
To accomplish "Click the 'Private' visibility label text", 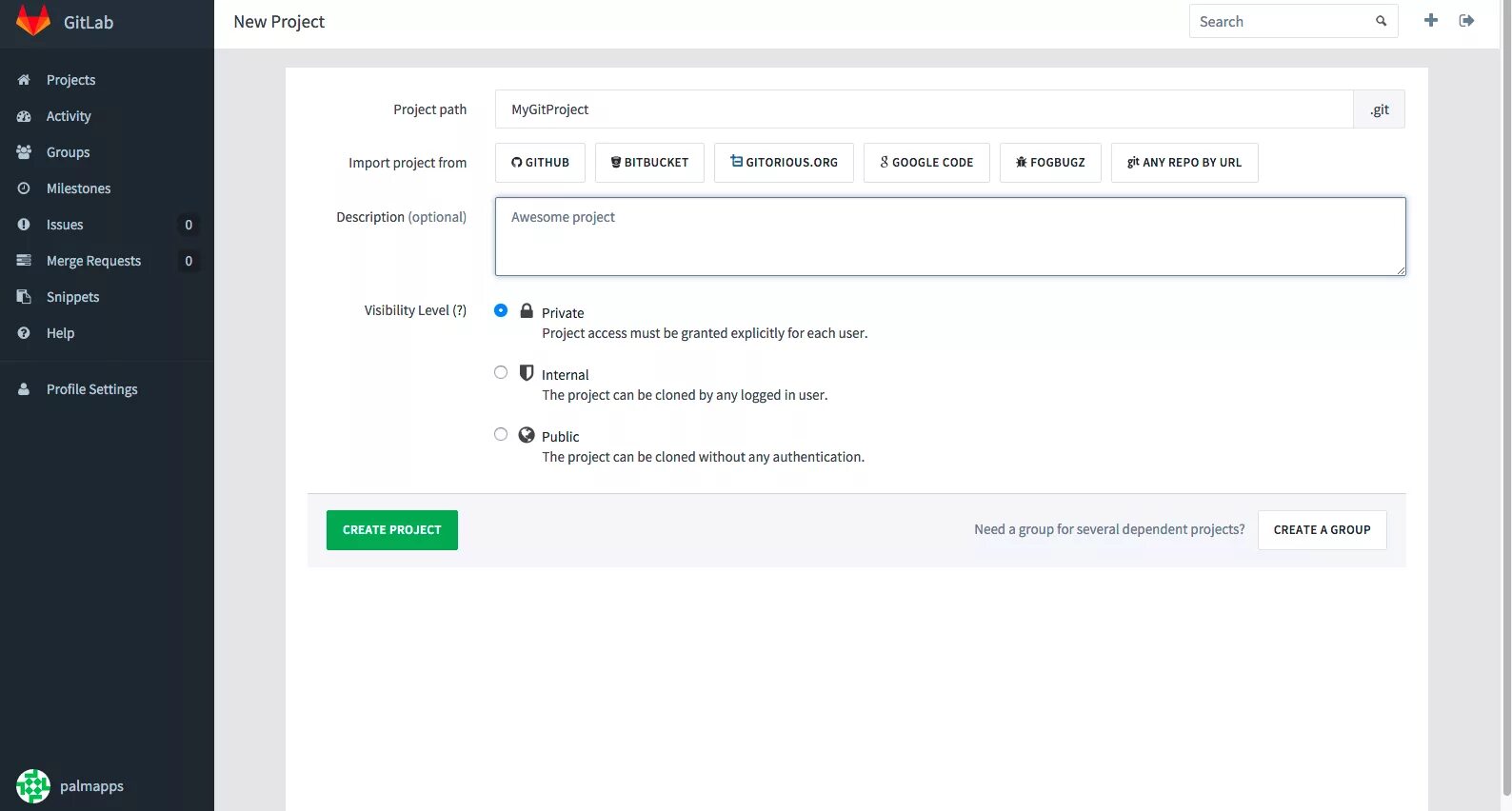I will [x=563, y=313].
